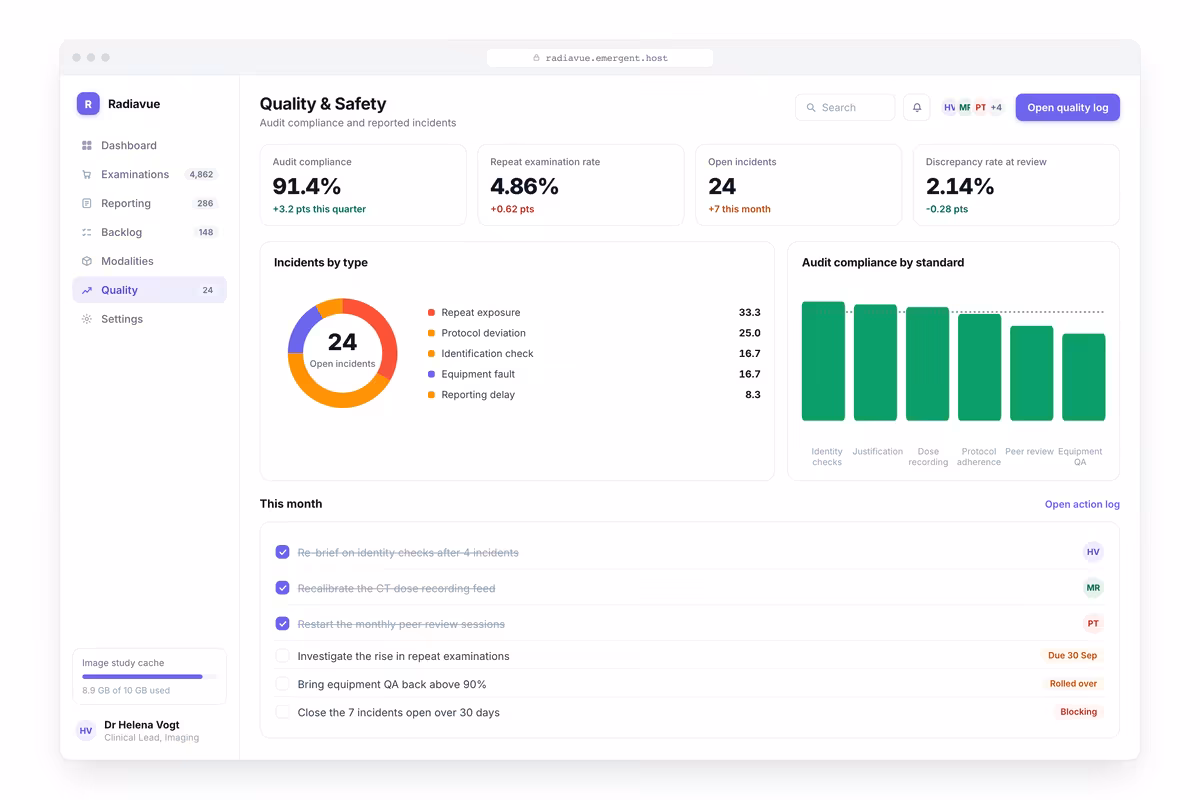Click the HV avatar in header

949,107
